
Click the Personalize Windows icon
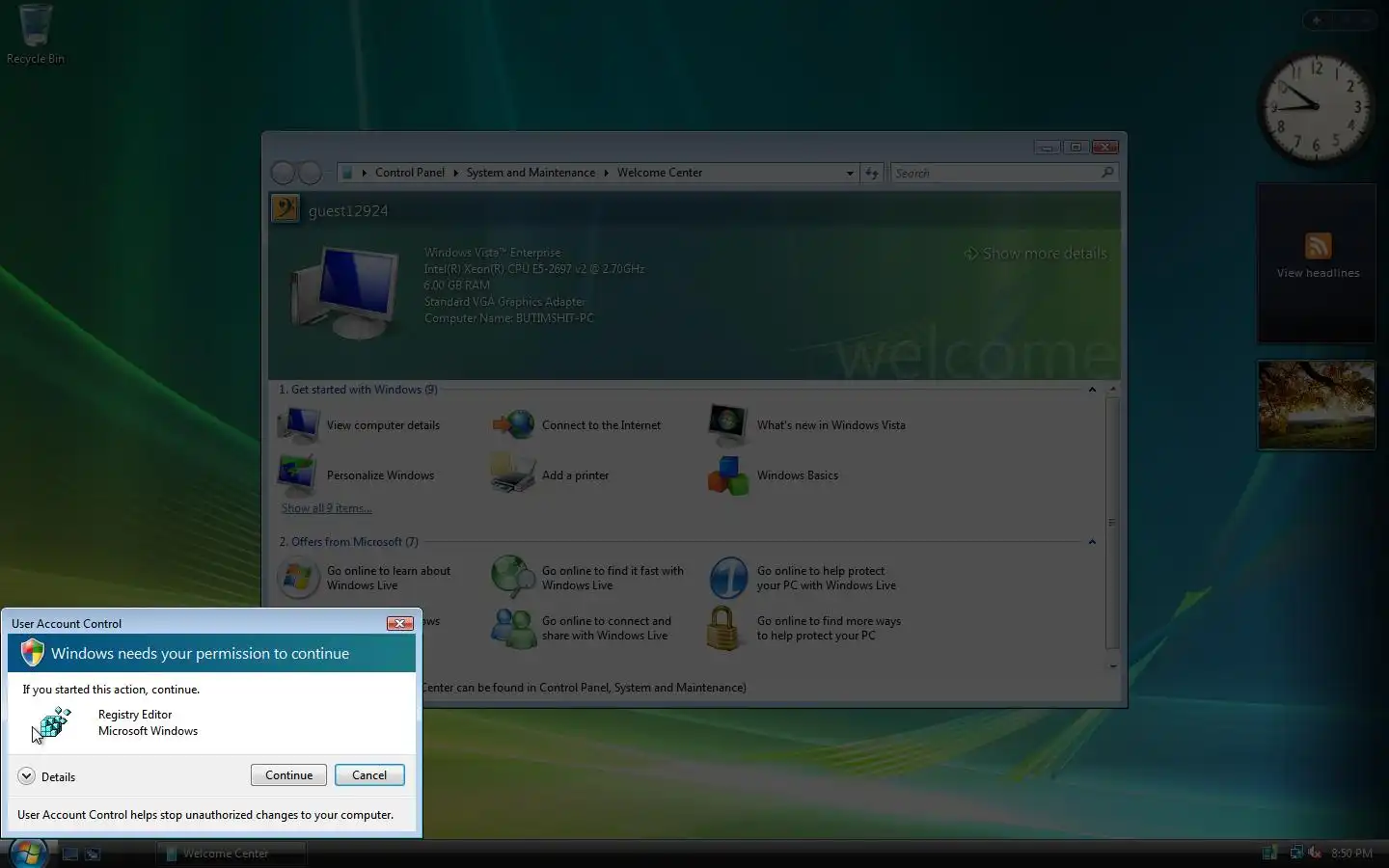pyautogui.click(x=297, y=475)
